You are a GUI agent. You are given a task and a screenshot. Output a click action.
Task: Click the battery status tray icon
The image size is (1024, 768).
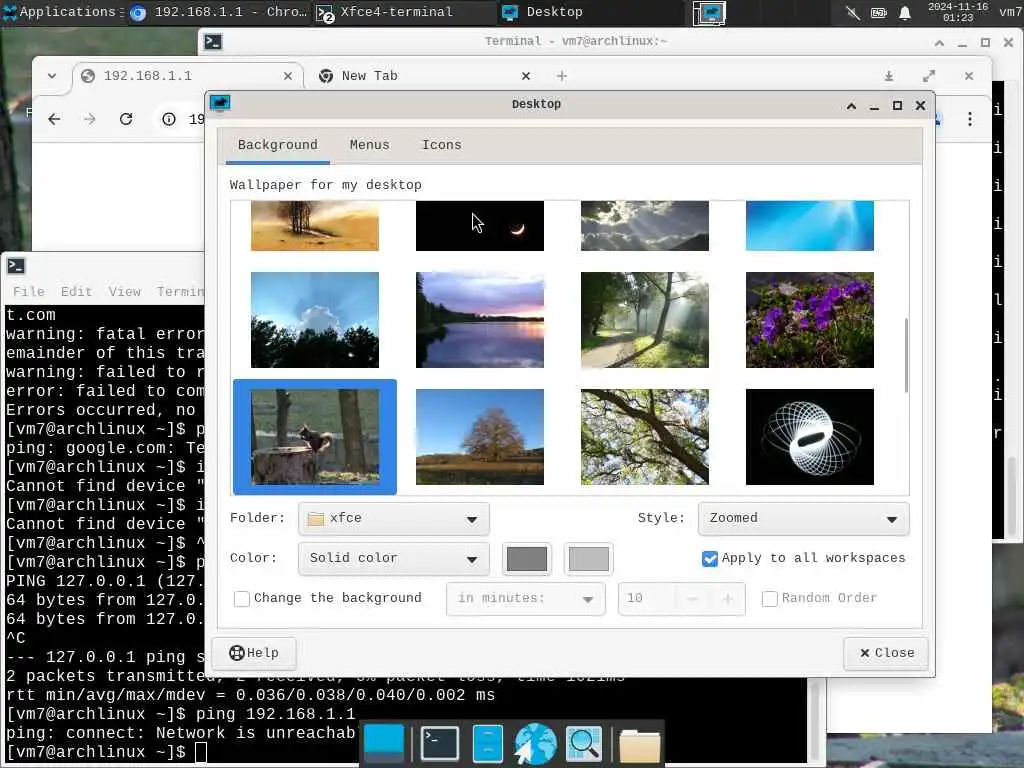click(x=879, y=12)
